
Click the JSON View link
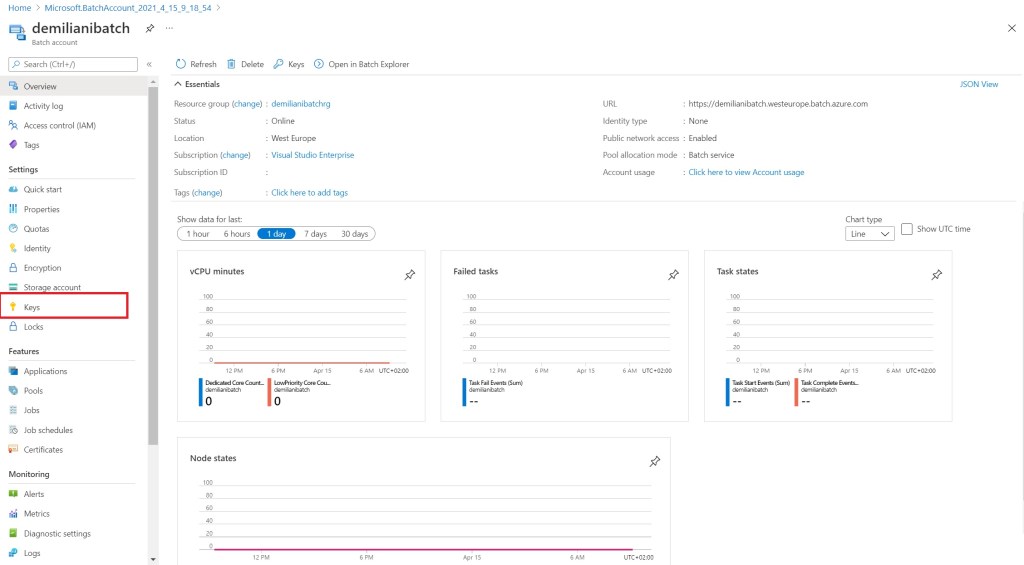pyautogui.click(x=978, y=84)
